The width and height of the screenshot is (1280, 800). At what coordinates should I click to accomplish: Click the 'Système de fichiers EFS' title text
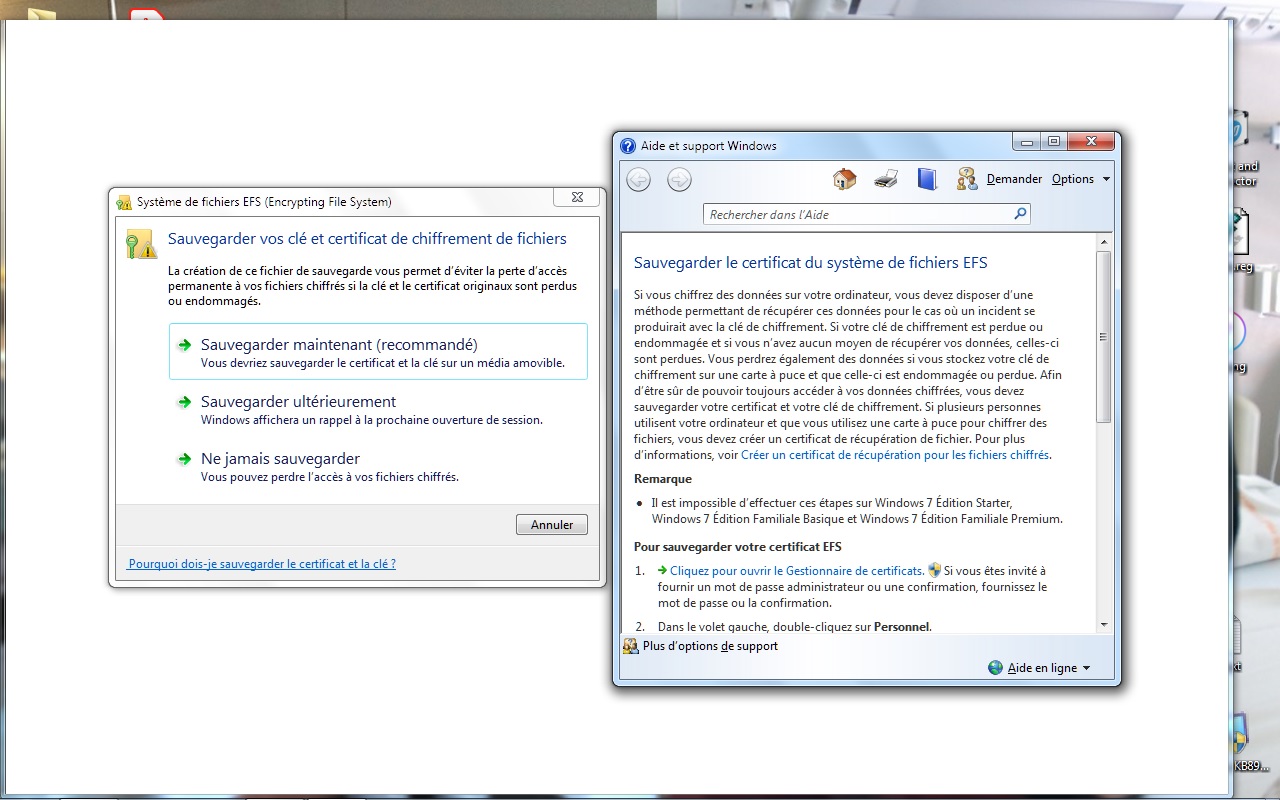point(264,202)
